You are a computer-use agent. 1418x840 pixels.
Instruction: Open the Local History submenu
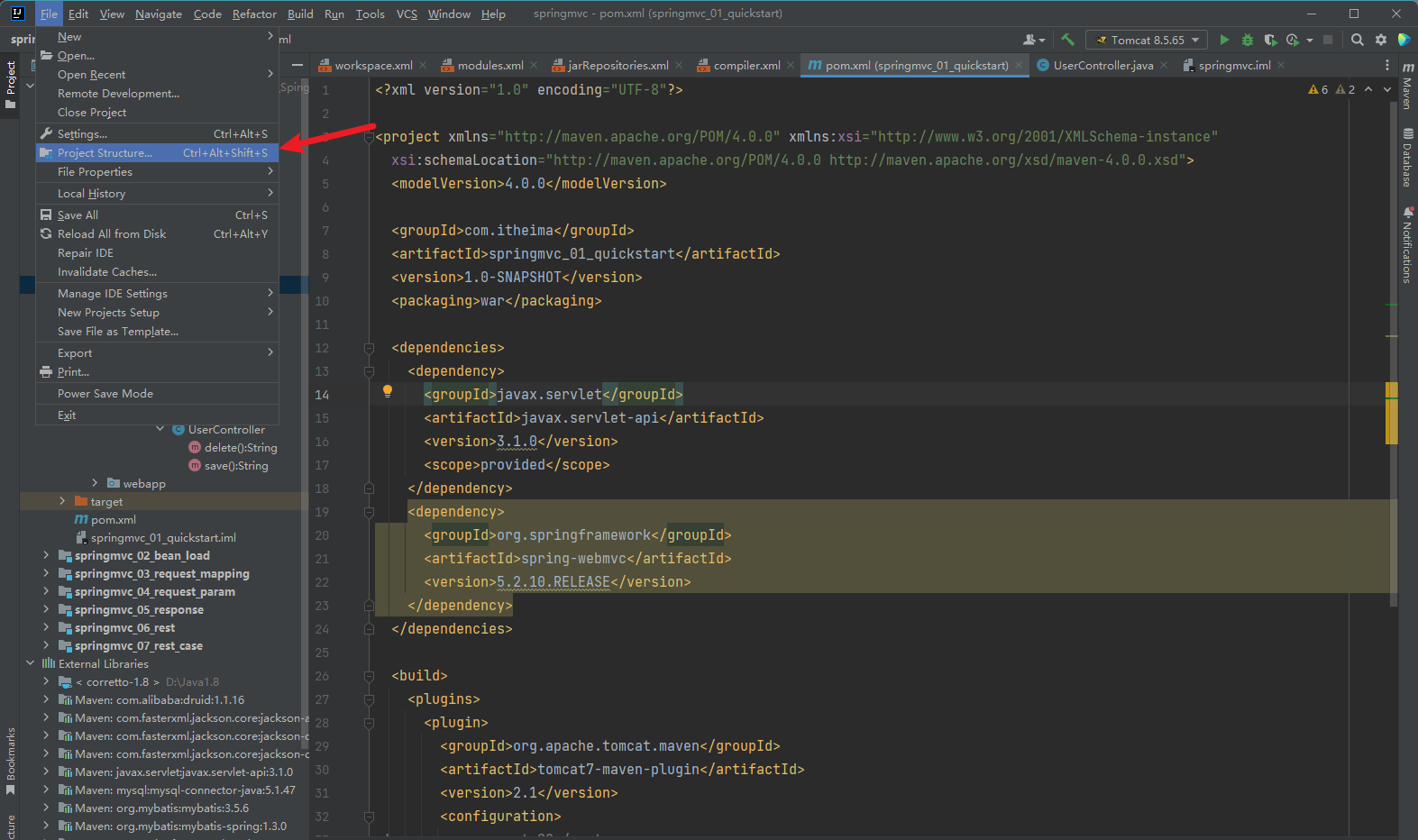[x=157, y=194]
